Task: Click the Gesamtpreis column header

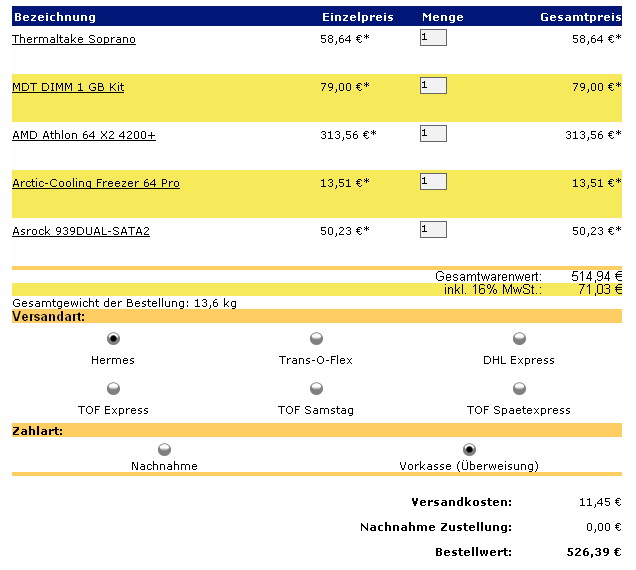Action: [581, 17]
